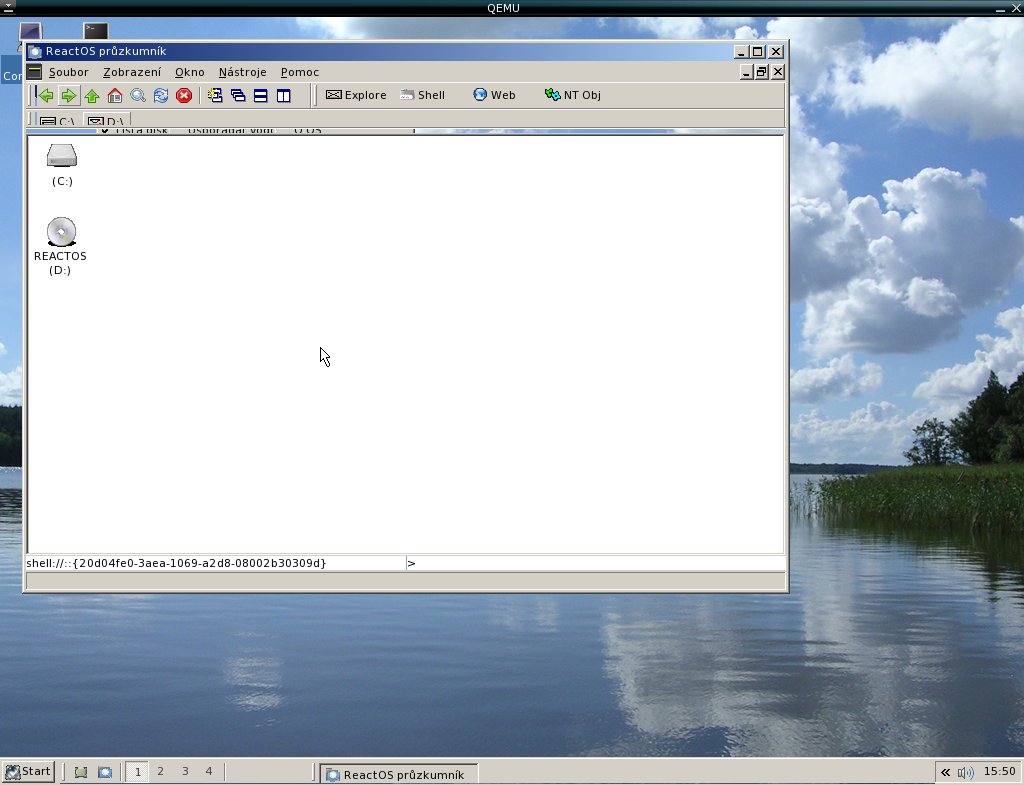Click the NT Obj toolbar button
Image resolution: width=1024 pixels, height=785 pixels.
573,95
